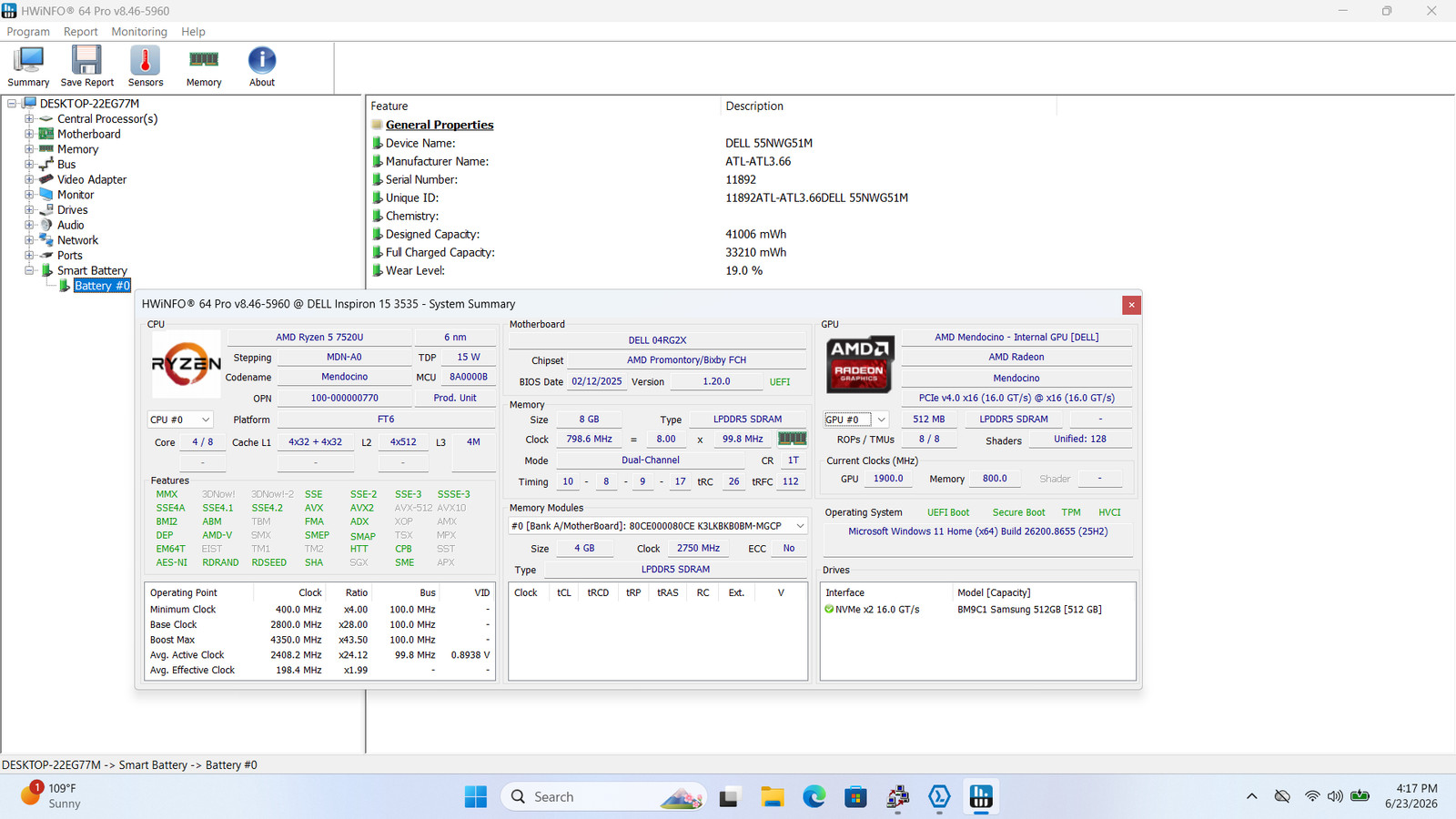Expand the Motherboard tree node
This screenshot has width=1456, height=819.
pos(29,134)
